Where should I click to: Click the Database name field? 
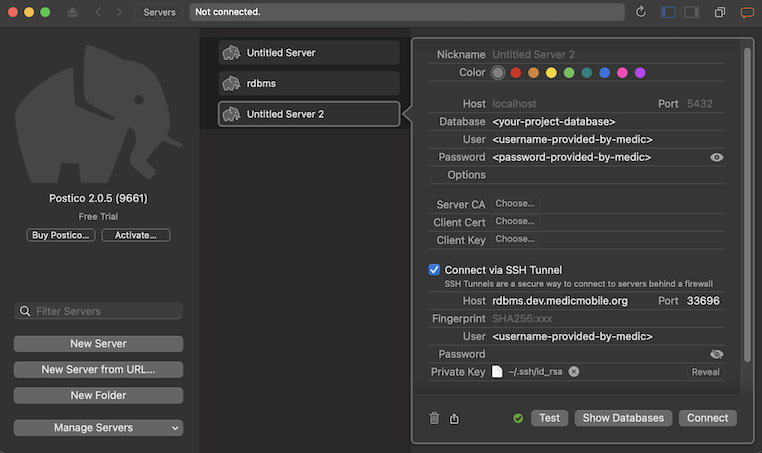(607, 122)
